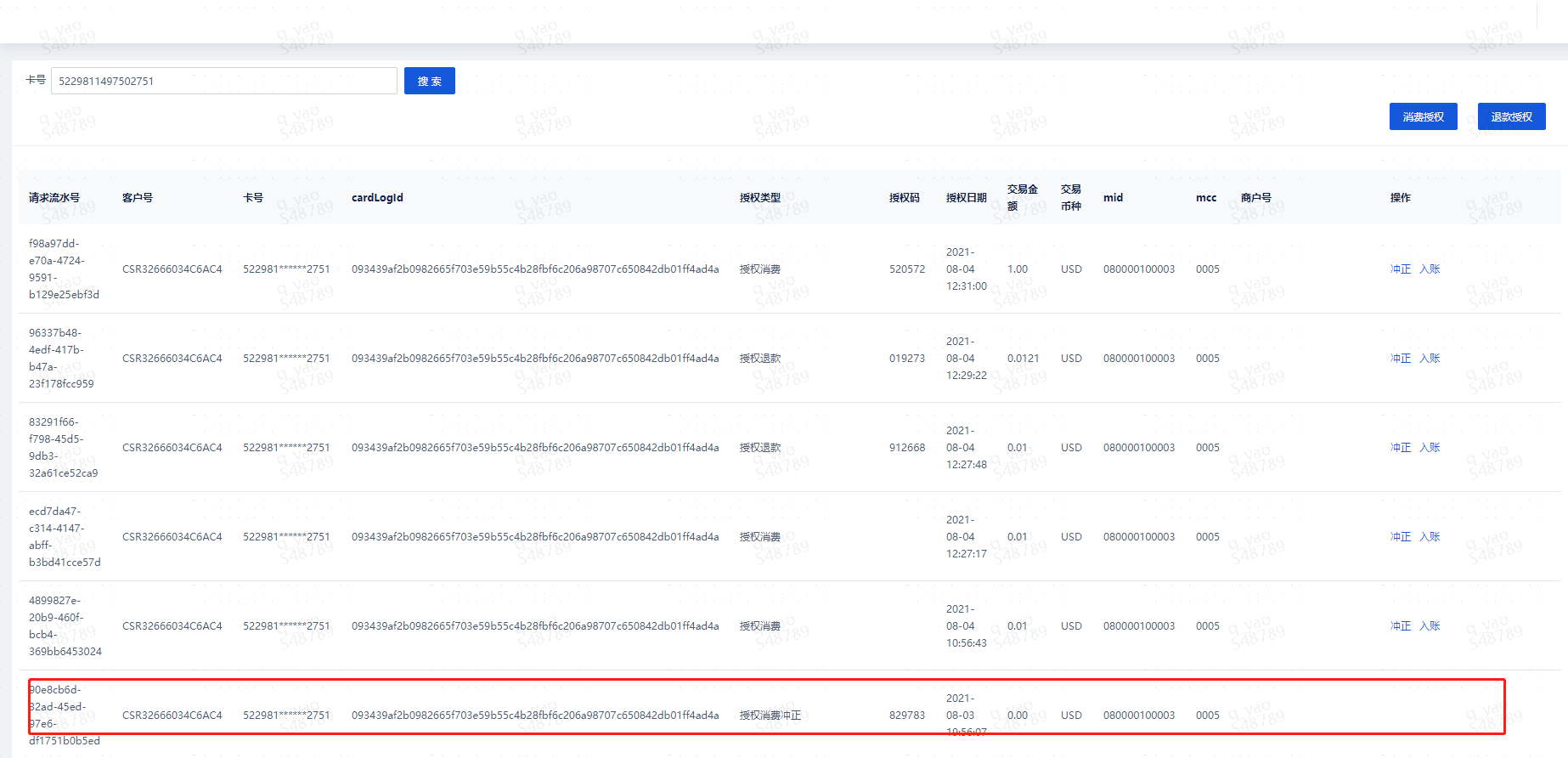Click 入账 for the 12:31:00 transaction
The image size is (1568, 758).
[1430, 269]
